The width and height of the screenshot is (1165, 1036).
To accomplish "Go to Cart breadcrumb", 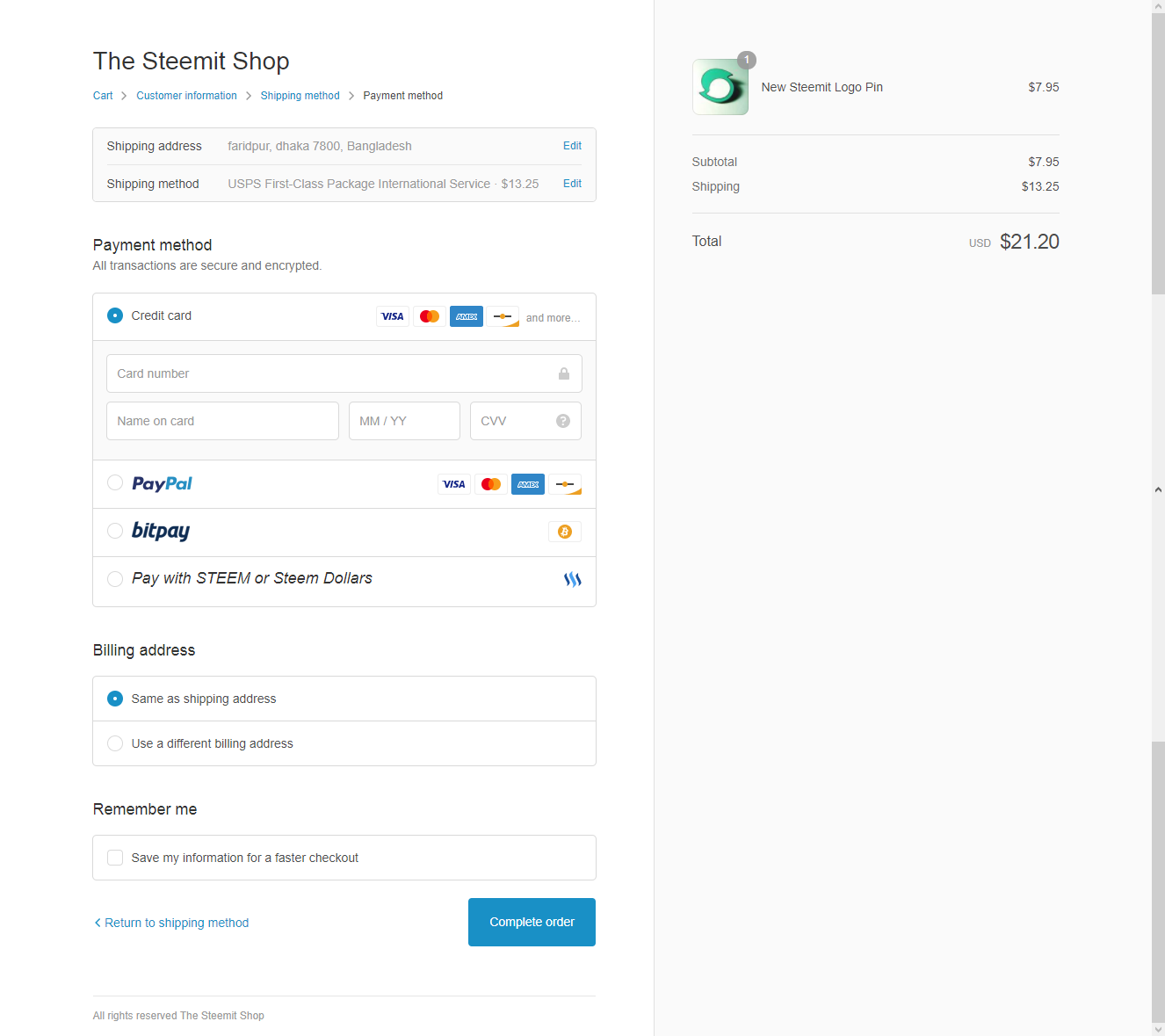I will click(x=103, y=96).
